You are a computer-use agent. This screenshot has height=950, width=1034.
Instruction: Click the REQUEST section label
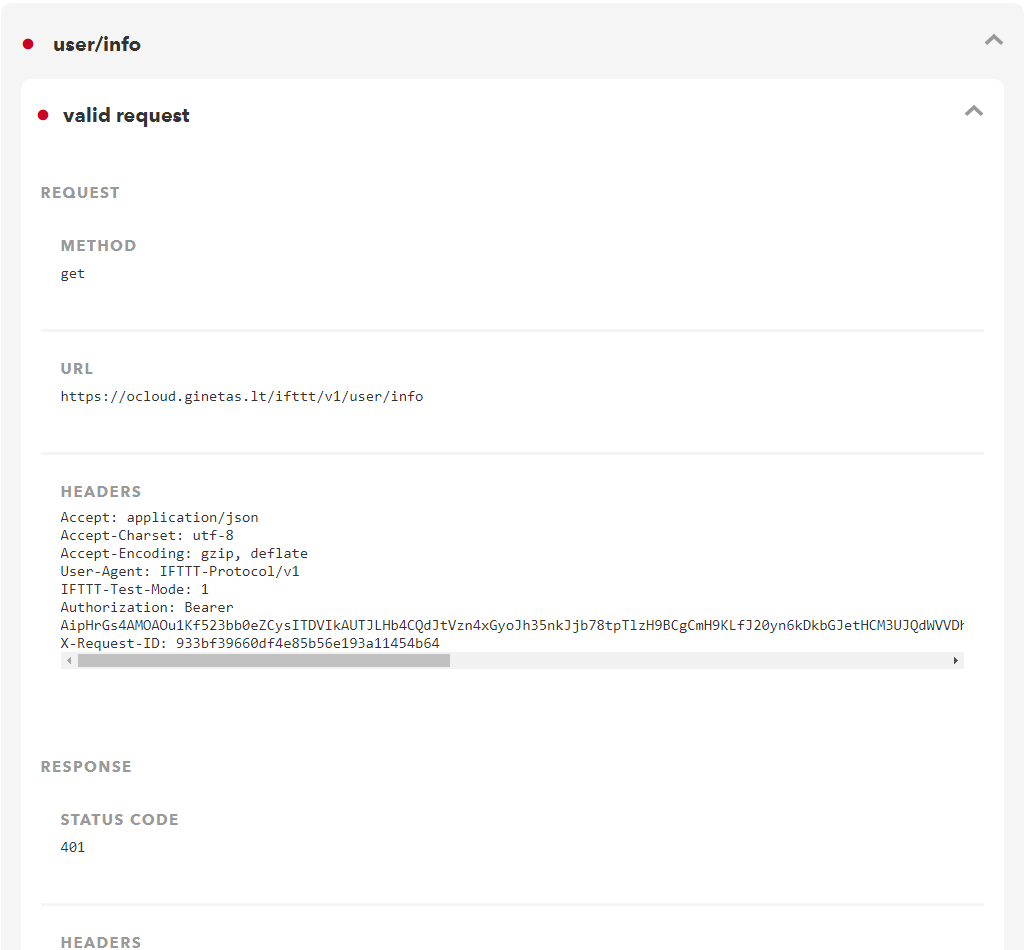(80, 193)
